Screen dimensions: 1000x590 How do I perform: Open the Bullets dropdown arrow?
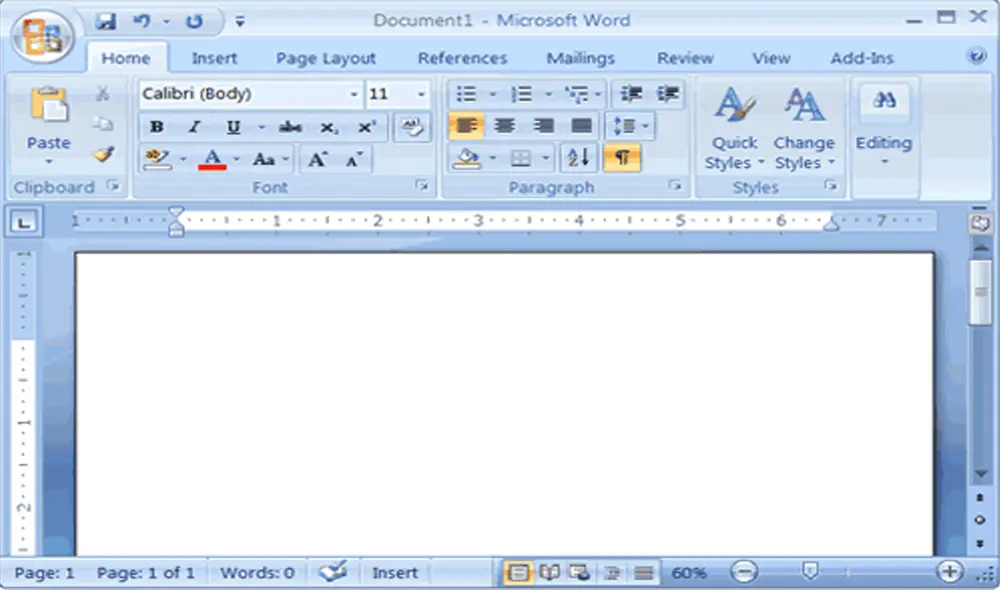pos(492,94)
